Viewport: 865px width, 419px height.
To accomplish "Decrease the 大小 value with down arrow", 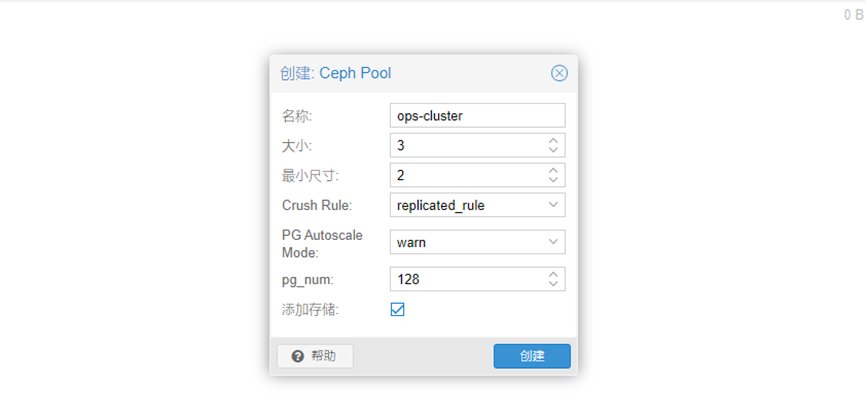I will (553, 150).
